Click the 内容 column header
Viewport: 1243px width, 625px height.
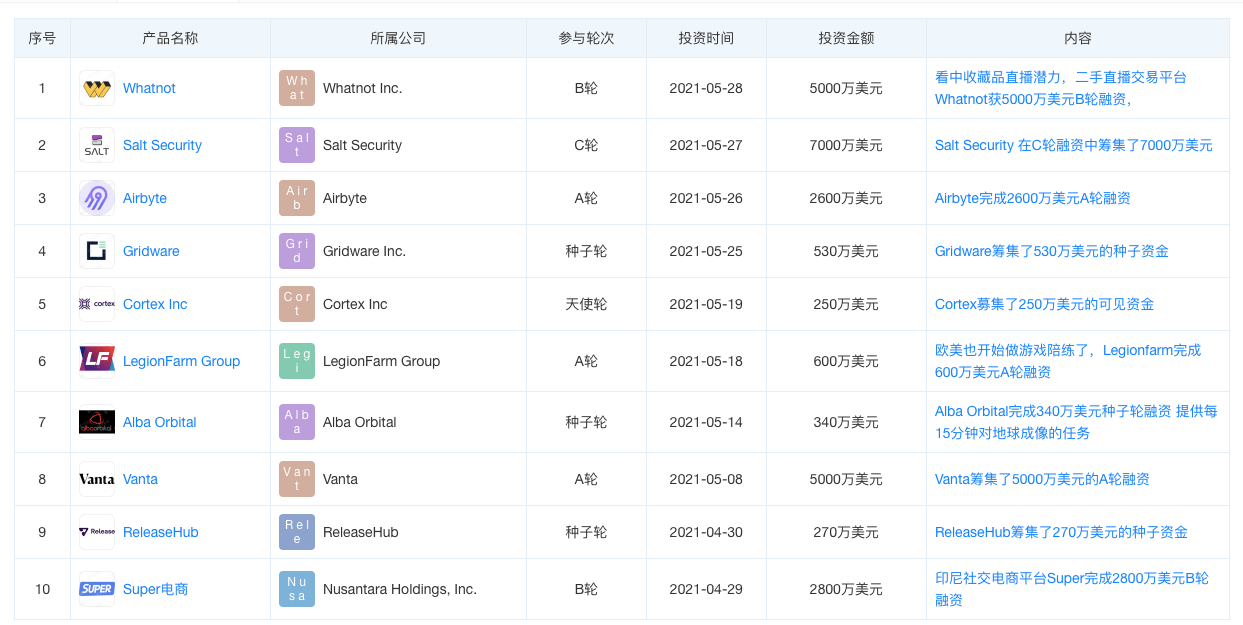(x=1078, y=38)
